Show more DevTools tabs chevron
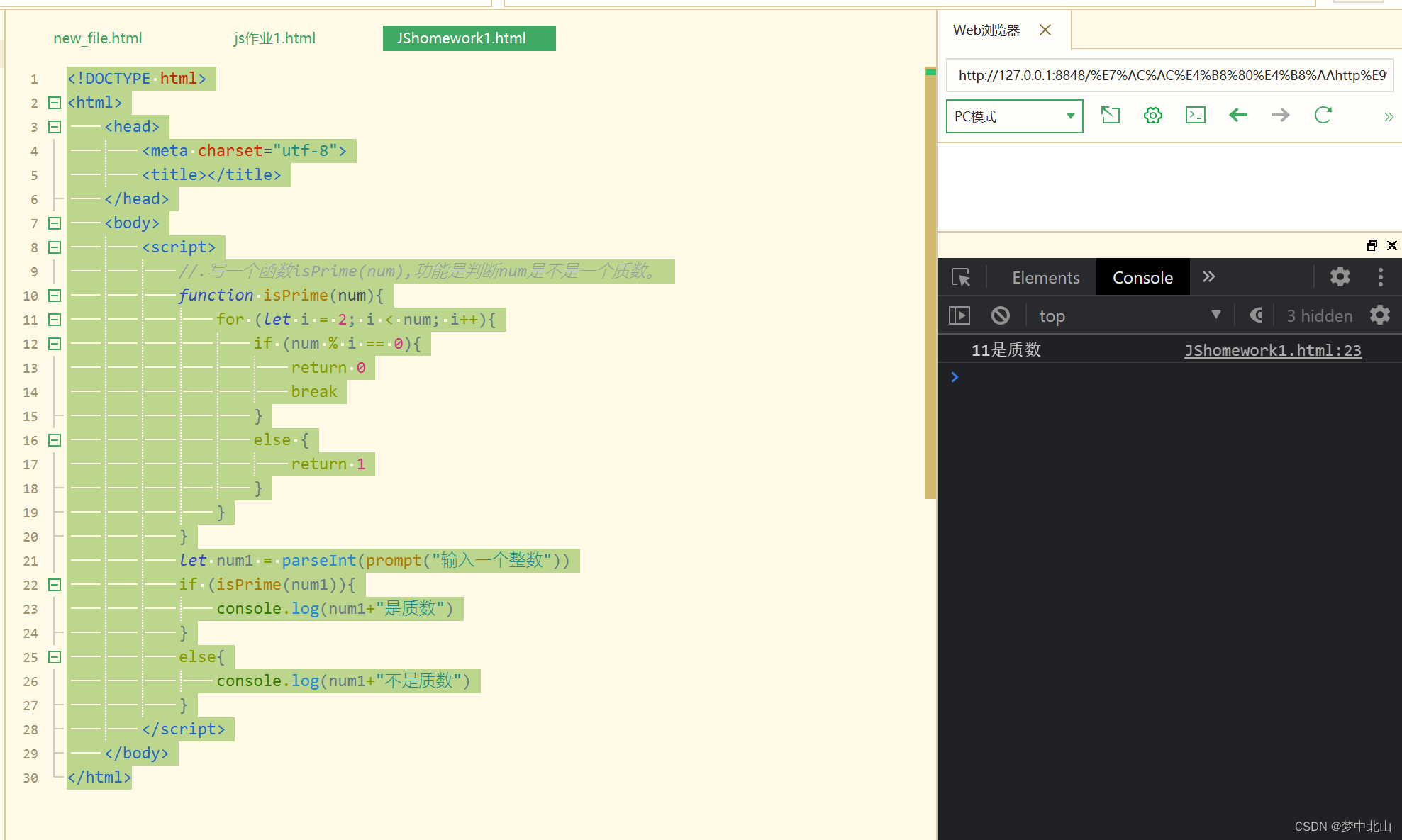 click(x=1209, y=276)
